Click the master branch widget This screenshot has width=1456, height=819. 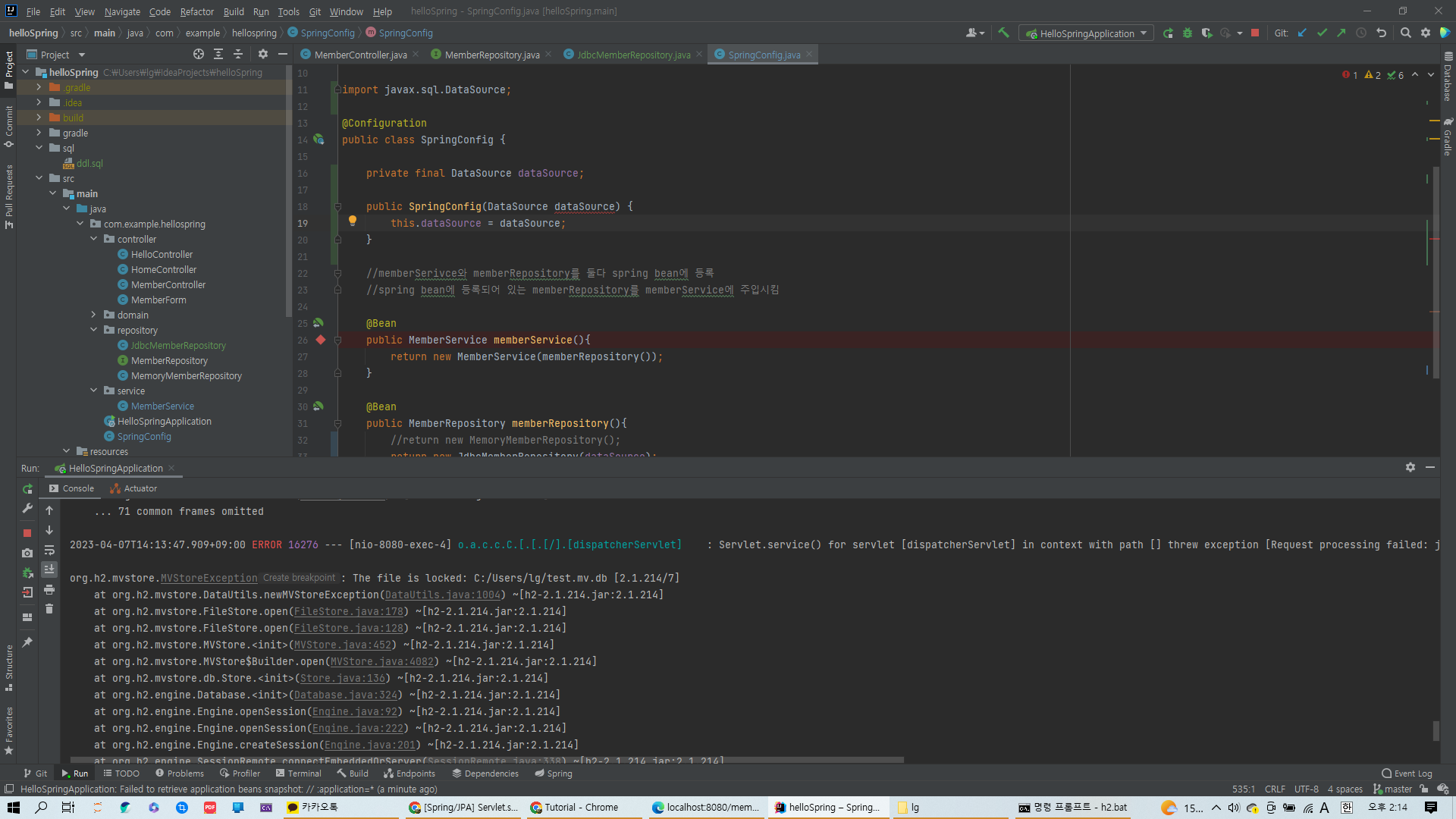click(x=1392, y=789)
